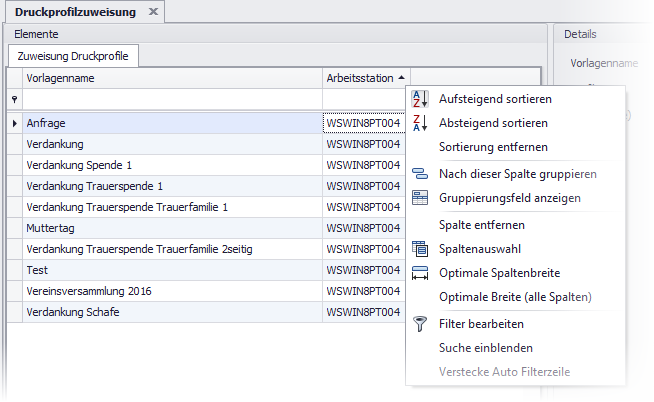This screenshot has width=654, height=402.
Task: Click the Vorlagenname auto filter input field
Action: pos(170,100)
